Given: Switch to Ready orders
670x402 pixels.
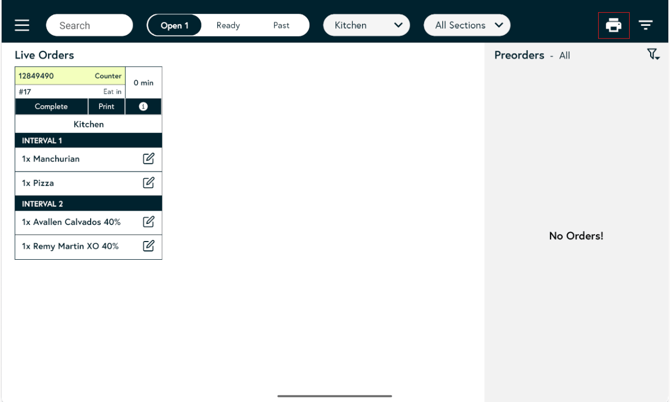Looking at the screenshot, I should [228, 25].
